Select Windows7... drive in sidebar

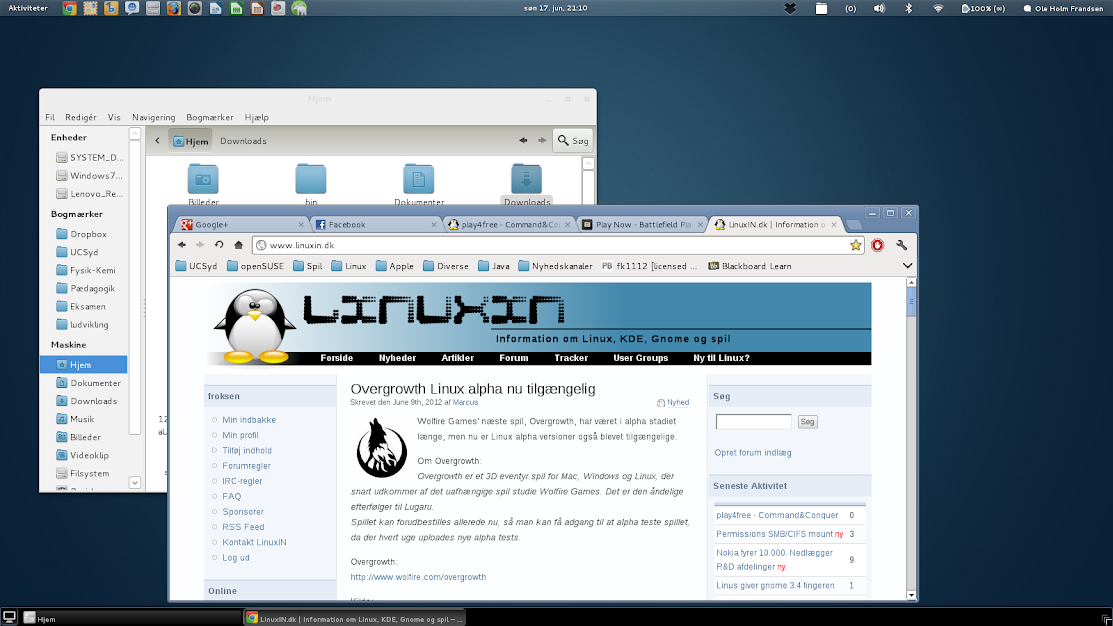click(x=89, y=175)
